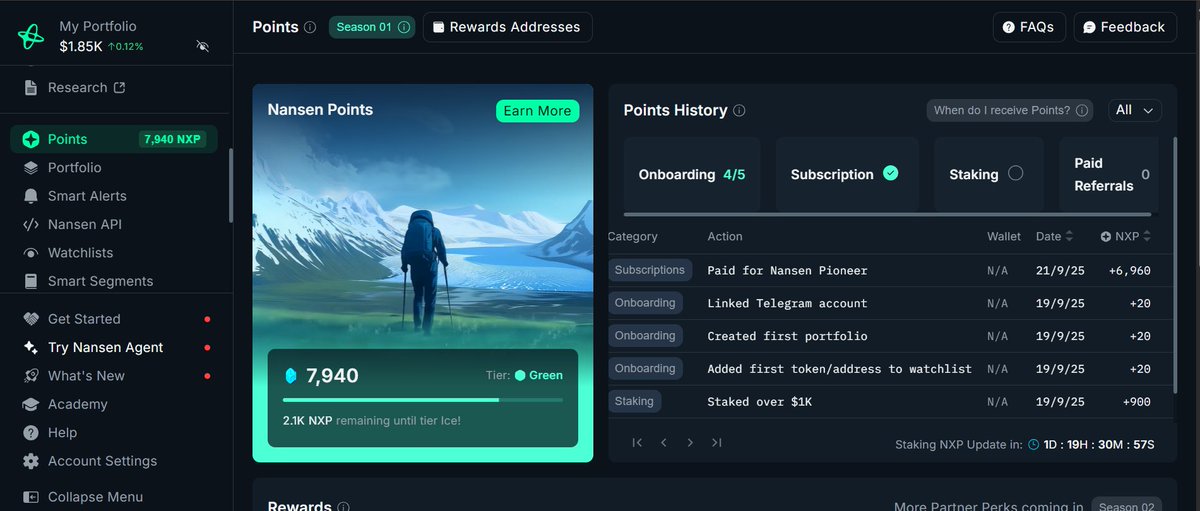Click the info icon beside Points History
1200x511 pixels.
(x=739, y=111)
